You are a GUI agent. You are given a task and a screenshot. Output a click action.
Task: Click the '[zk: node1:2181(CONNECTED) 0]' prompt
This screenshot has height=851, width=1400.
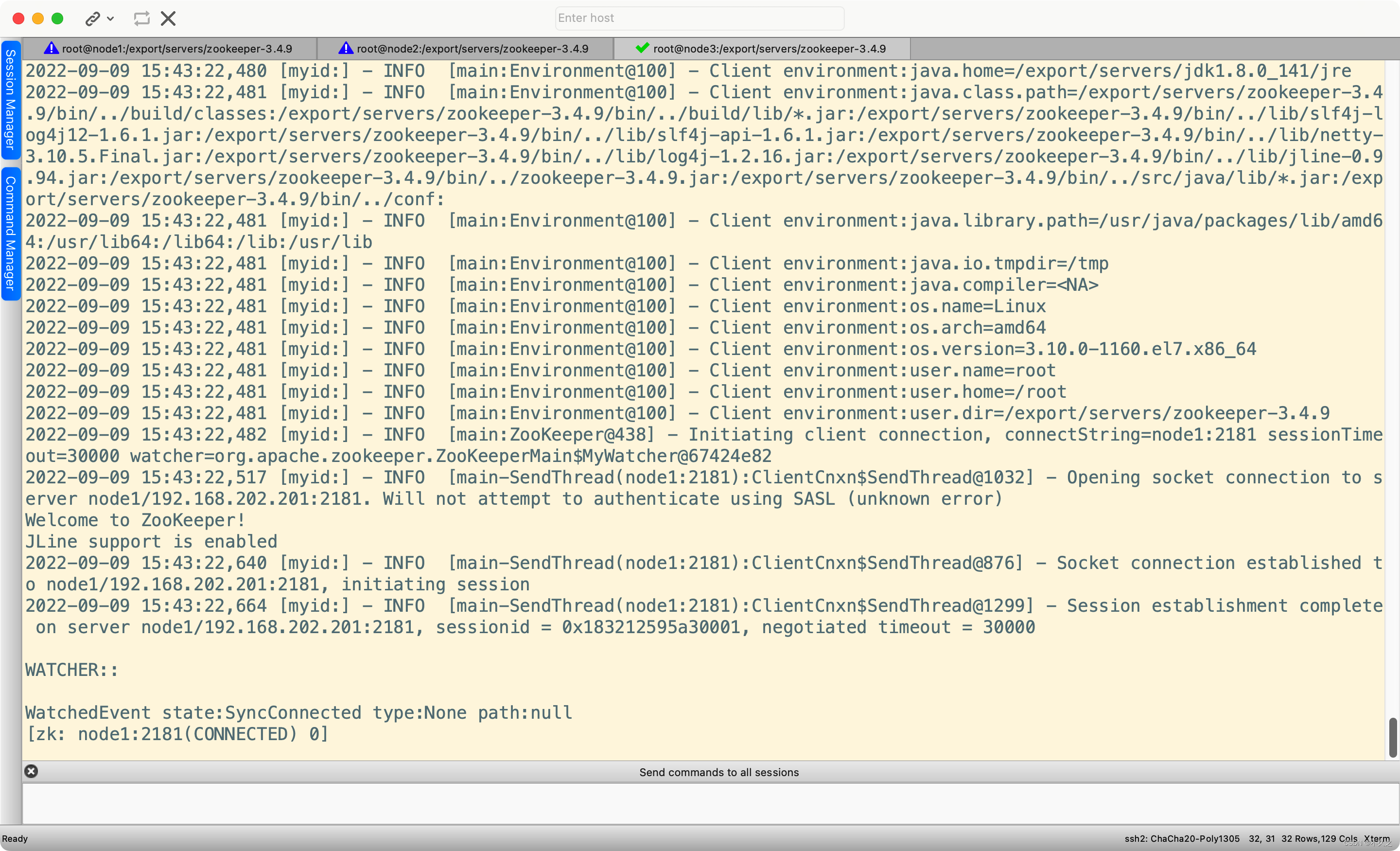point(177,734)
